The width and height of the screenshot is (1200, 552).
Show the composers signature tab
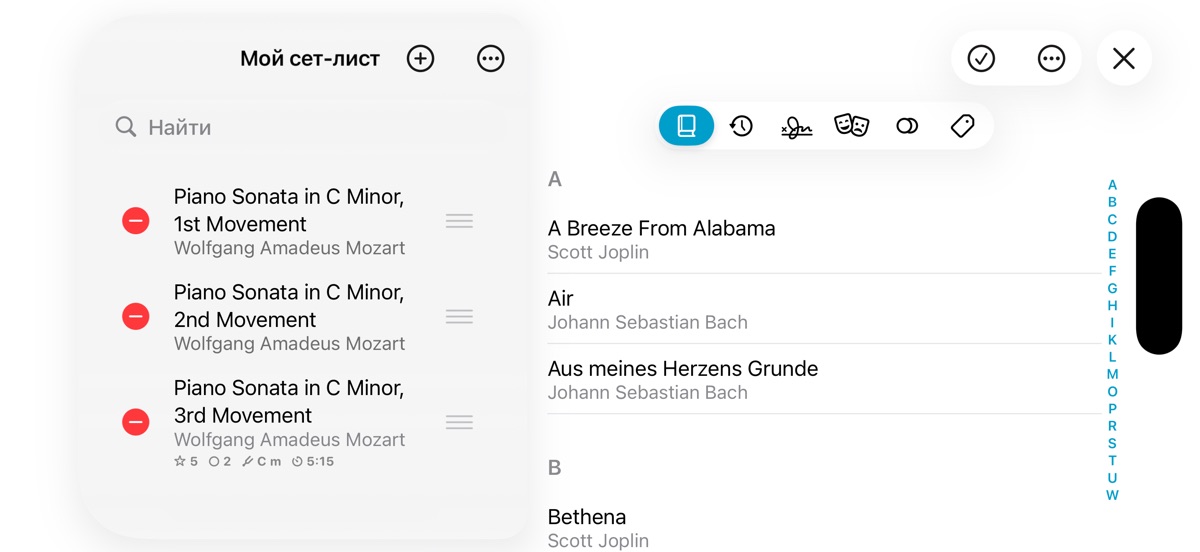point(796,126)
